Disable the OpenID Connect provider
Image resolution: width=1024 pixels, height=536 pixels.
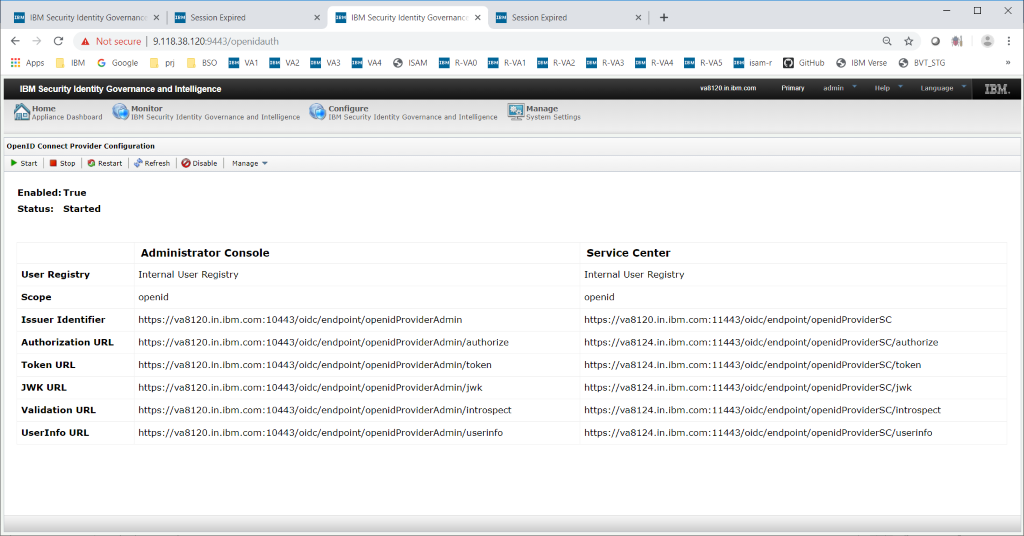coord(199,163)
